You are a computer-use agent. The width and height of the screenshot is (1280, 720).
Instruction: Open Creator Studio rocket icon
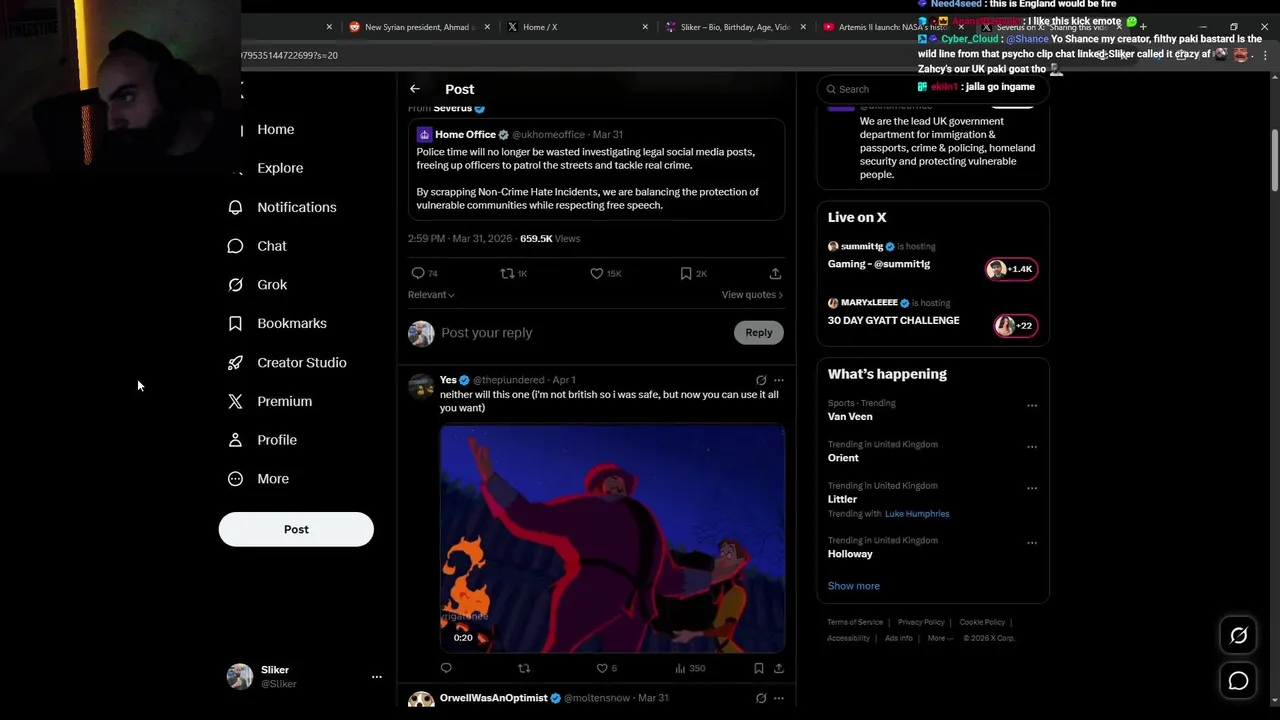235,362
